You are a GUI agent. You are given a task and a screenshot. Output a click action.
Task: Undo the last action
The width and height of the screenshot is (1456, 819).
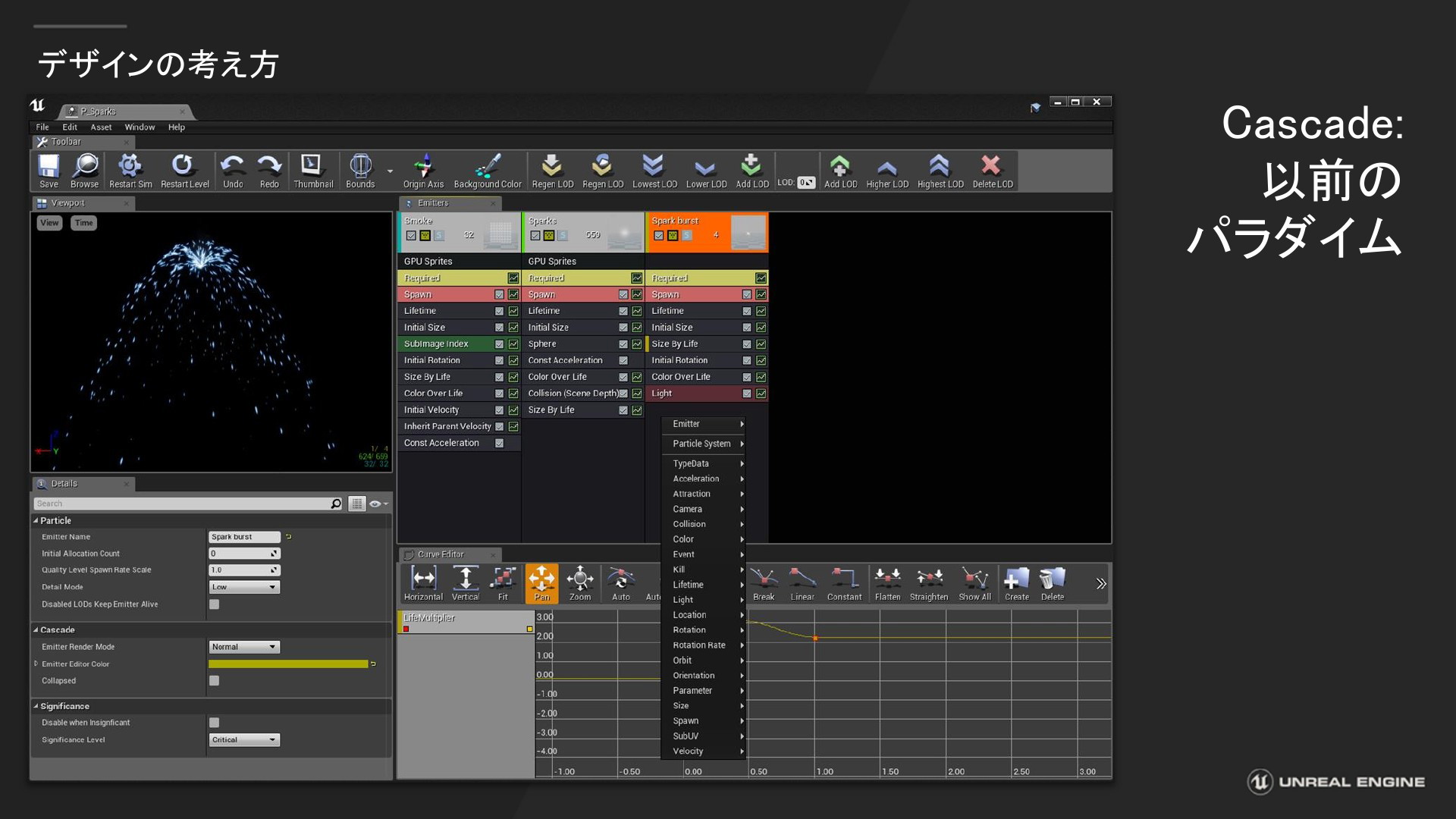(x=233, y=171)
